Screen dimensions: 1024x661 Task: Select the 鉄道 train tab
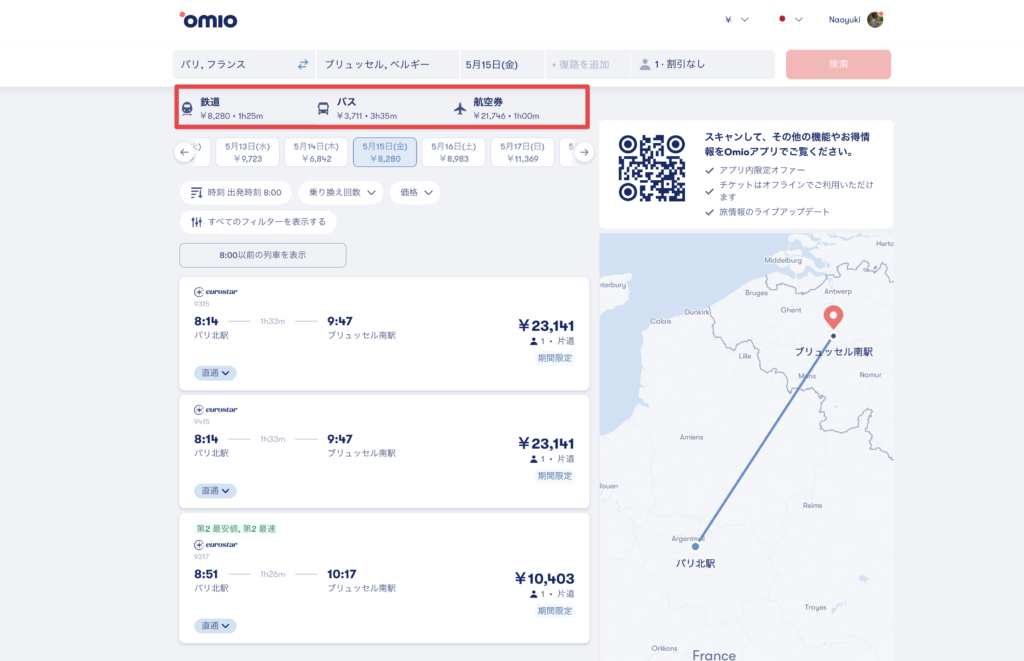(x=222, y=108)
